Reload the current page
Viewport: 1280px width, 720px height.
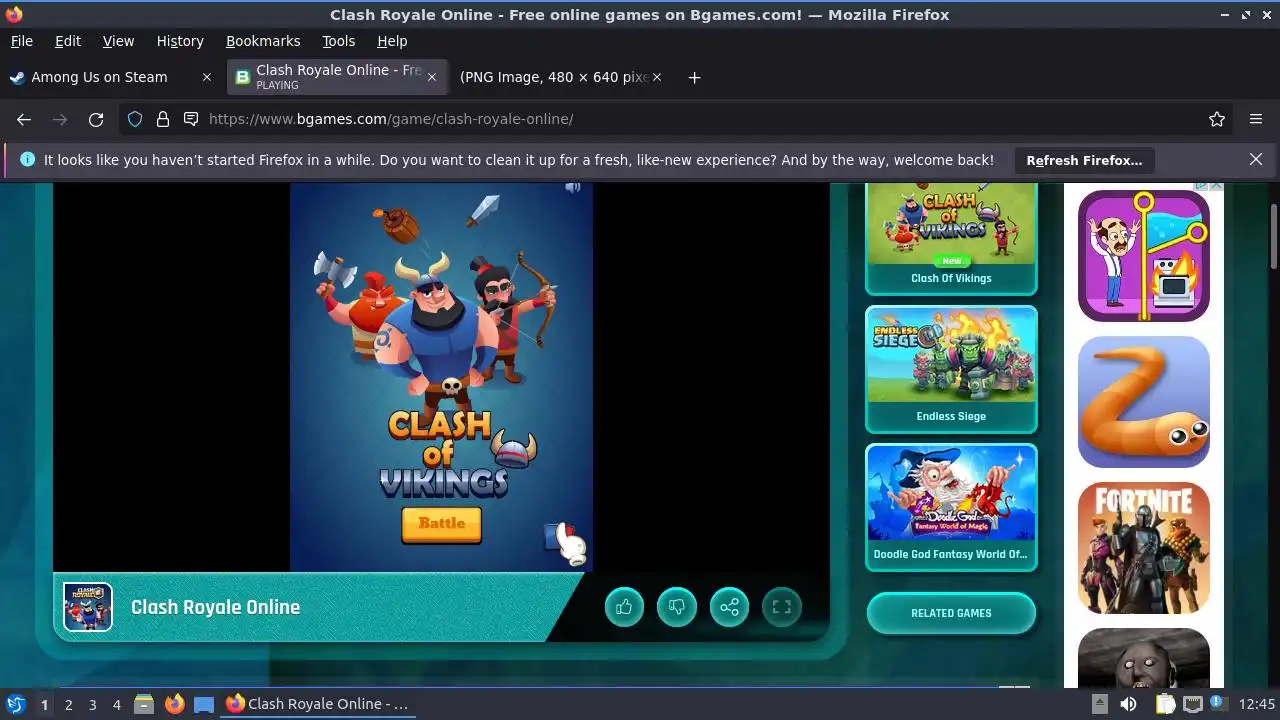[x=96, y=119]
